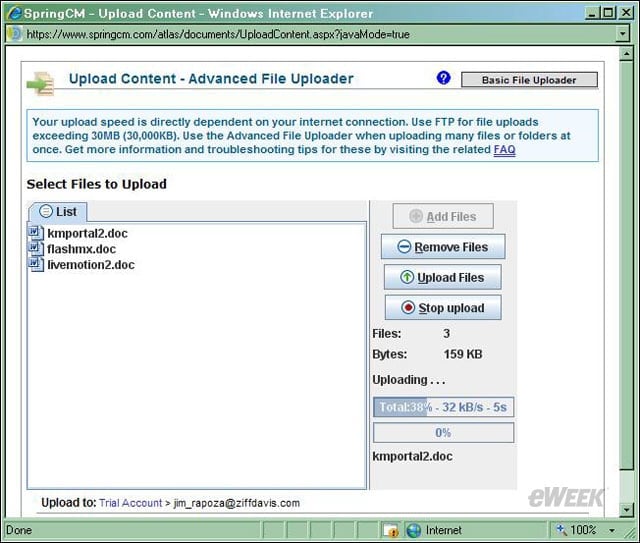
Task: Click the Internet Explorer logo in title bar
Action: (x=15, y=13)
